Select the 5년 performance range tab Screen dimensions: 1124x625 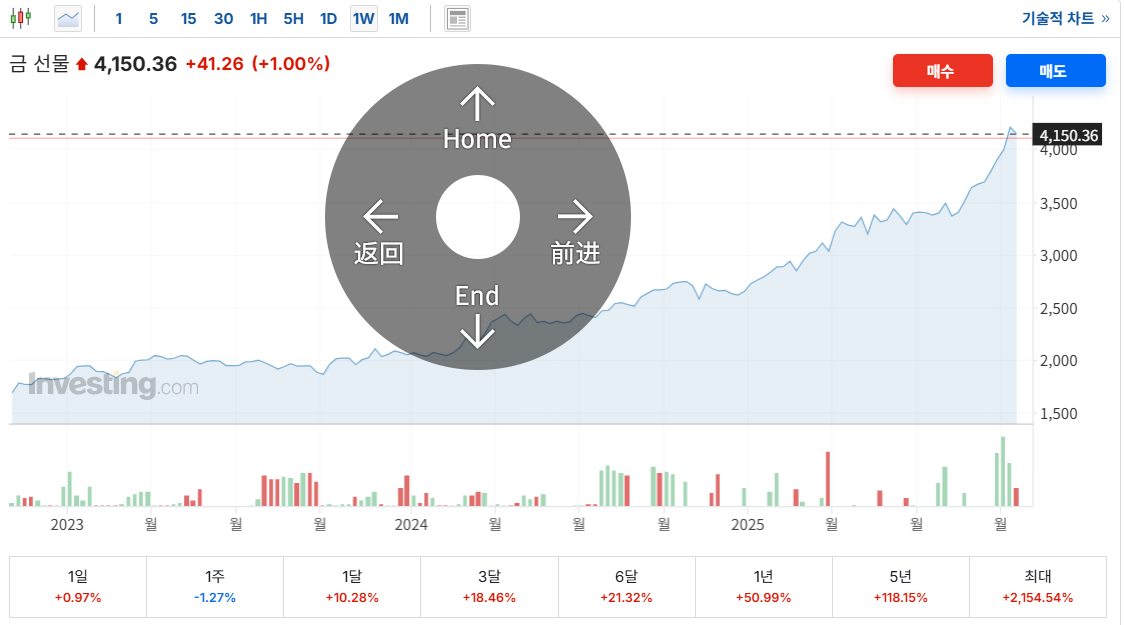tap(900, 586)
